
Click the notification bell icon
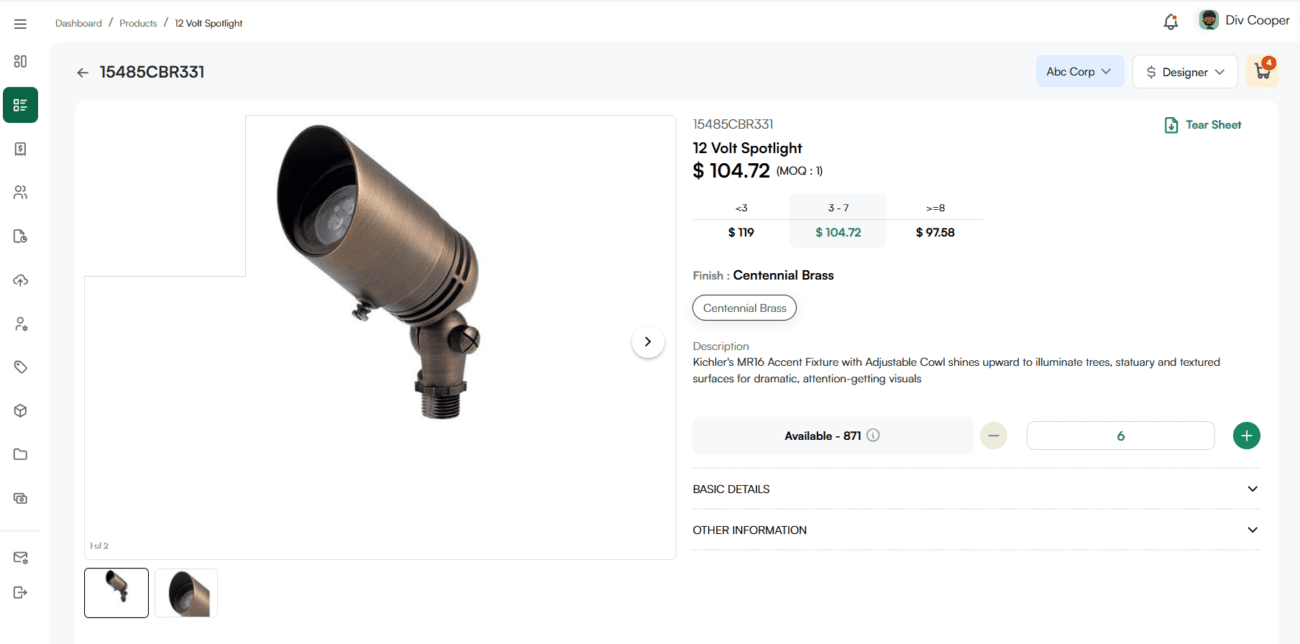click(1170, 21)
